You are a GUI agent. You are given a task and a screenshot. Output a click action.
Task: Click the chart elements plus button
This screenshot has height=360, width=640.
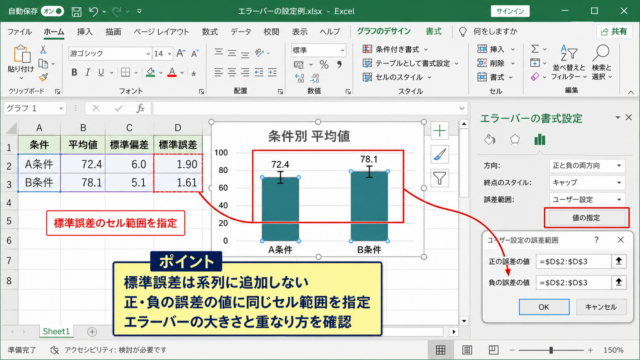coord(440,131)
